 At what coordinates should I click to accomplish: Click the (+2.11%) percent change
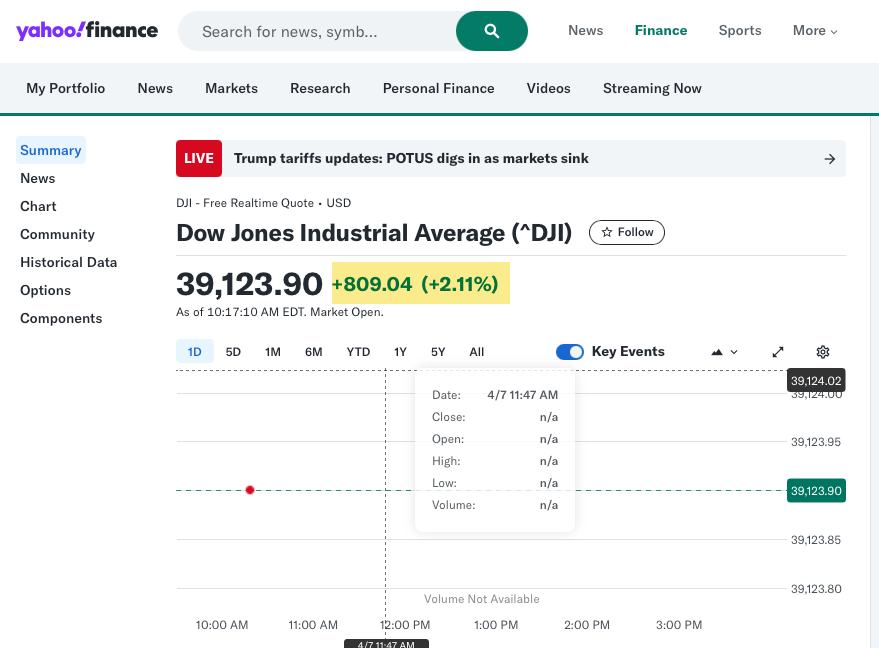pyautogui.click(x=460, y=284)
